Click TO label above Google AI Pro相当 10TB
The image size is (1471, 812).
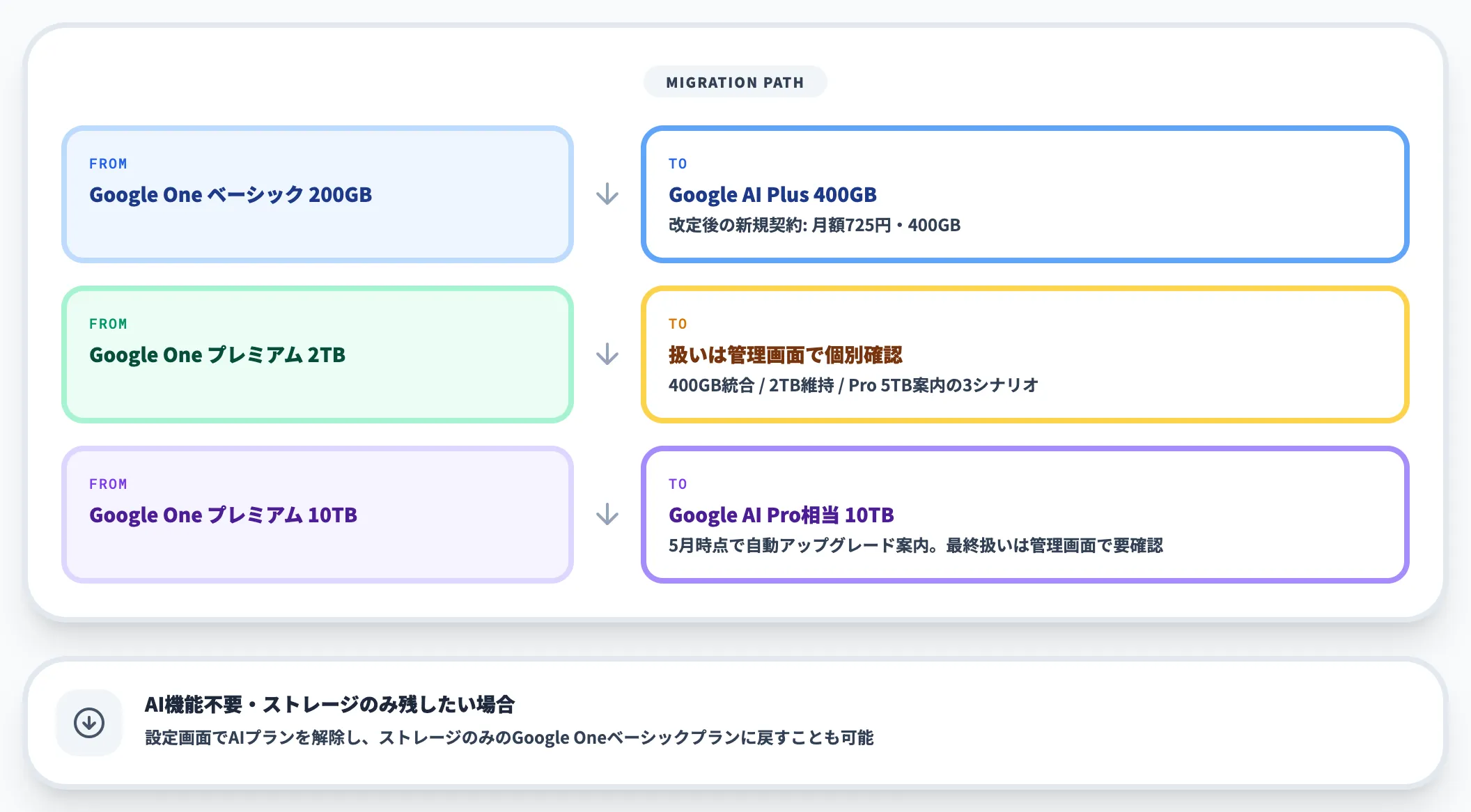point(678,484)
